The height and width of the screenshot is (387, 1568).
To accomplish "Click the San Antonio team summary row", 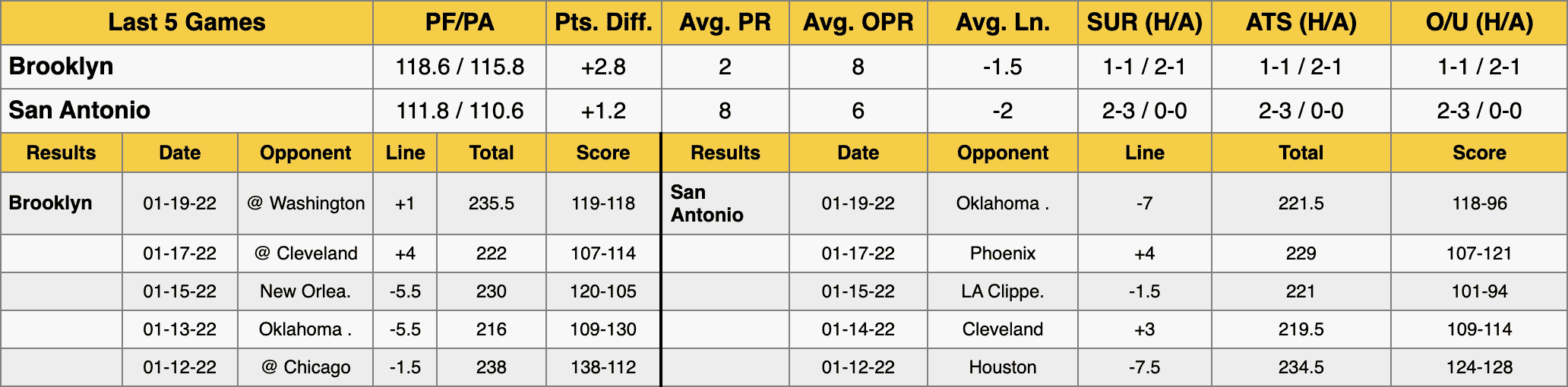I will 784,111.
